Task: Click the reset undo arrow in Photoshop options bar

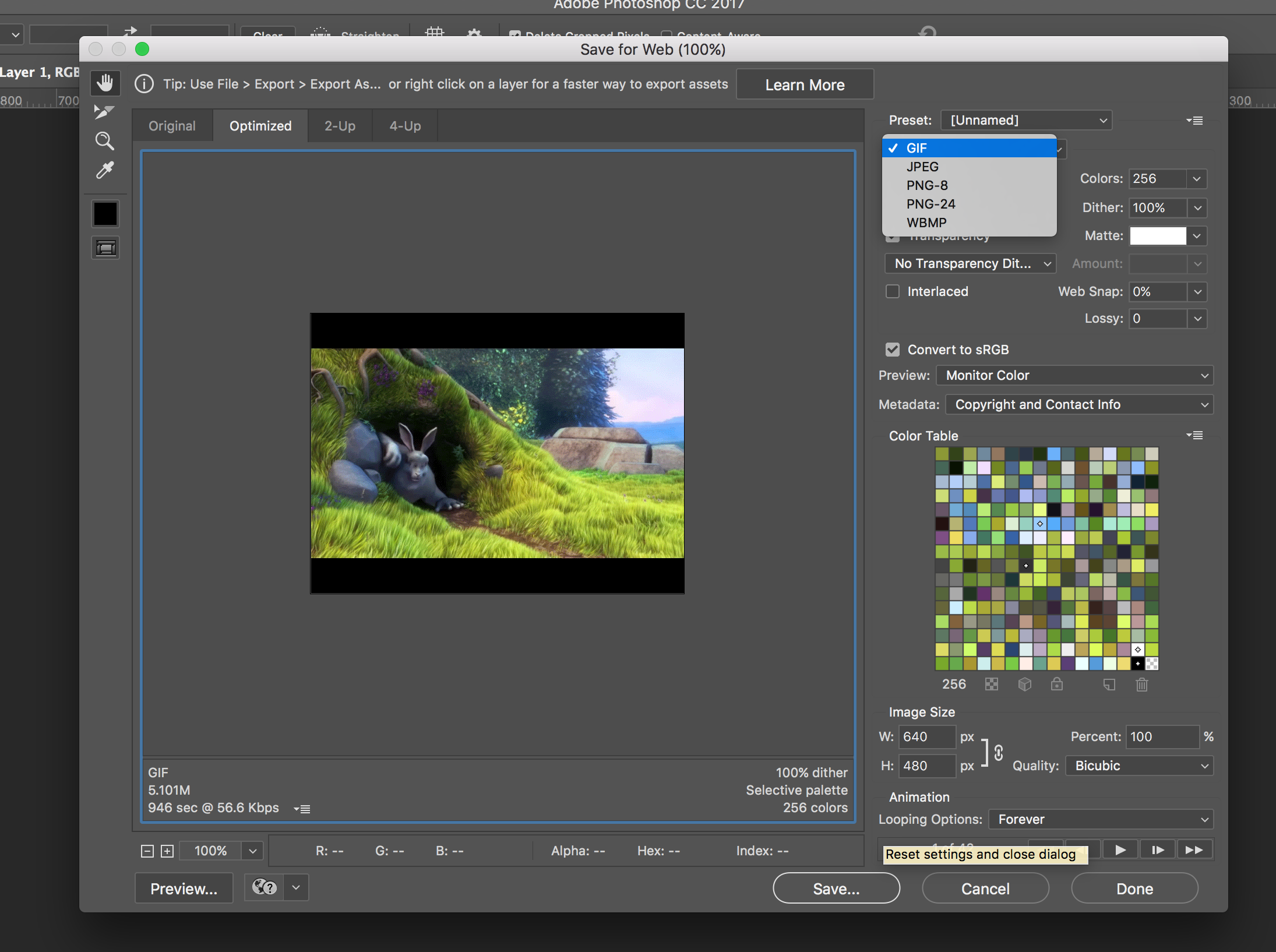Action: [x=928, y=31]
